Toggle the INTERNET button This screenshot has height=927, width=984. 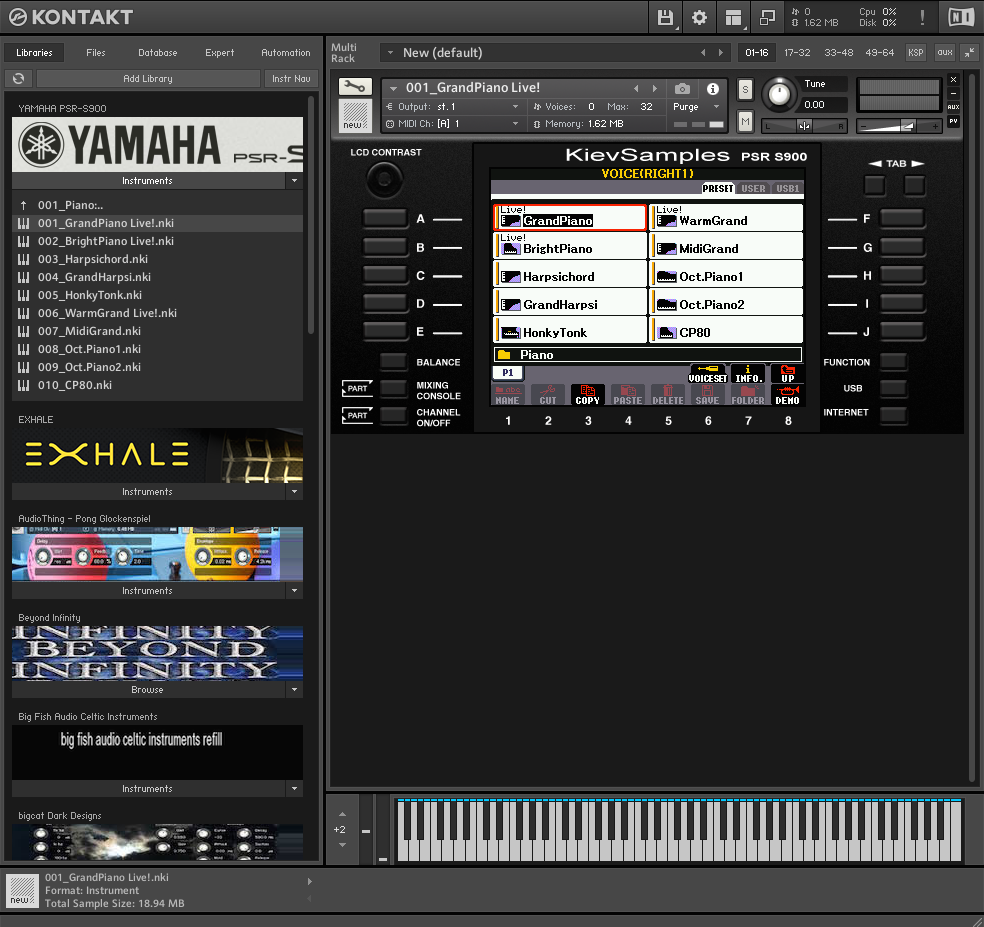pos(893,415)
